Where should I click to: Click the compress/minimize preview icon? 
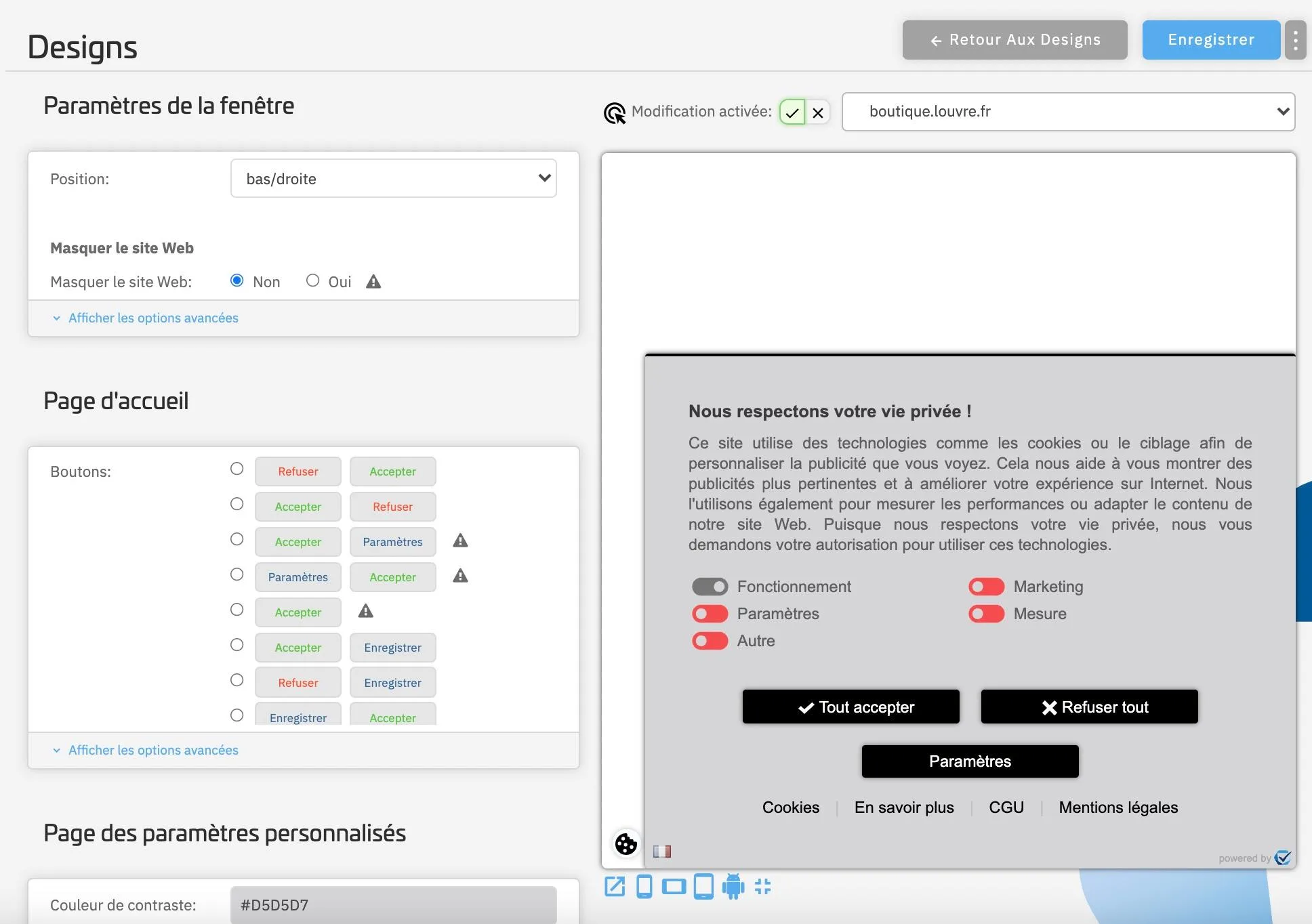pyautogui.click(x=763, y=887)
